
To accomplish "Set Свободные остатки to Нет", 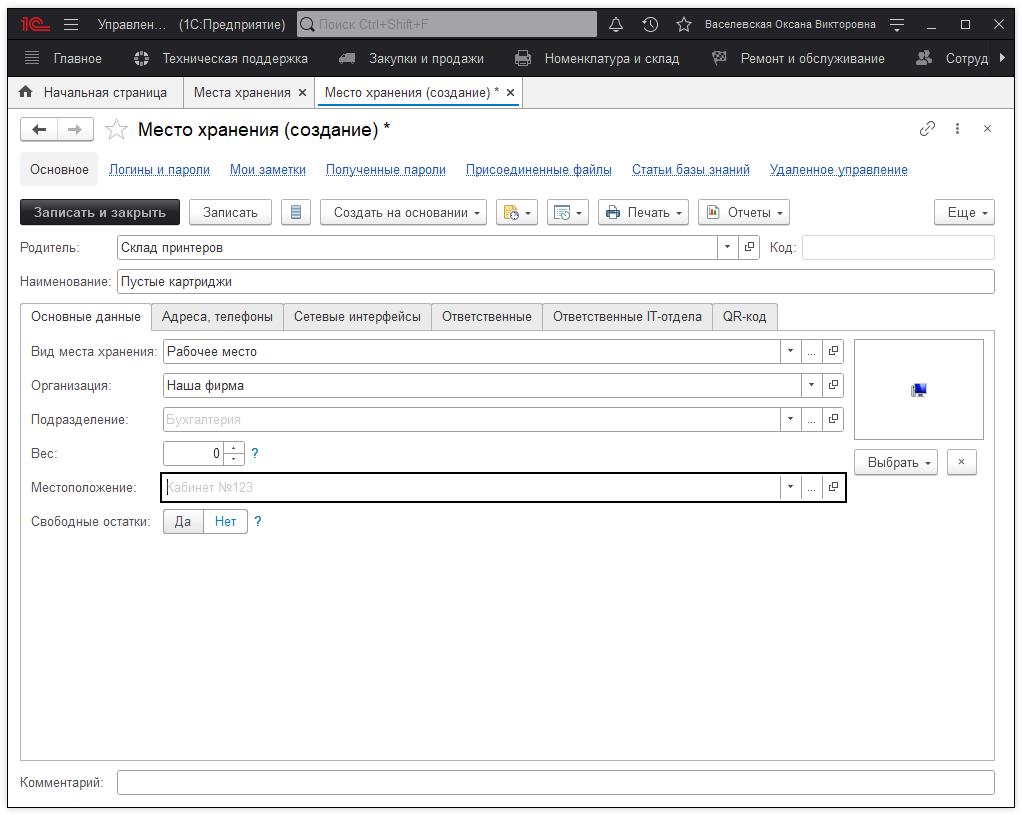I will coord(225,521).
